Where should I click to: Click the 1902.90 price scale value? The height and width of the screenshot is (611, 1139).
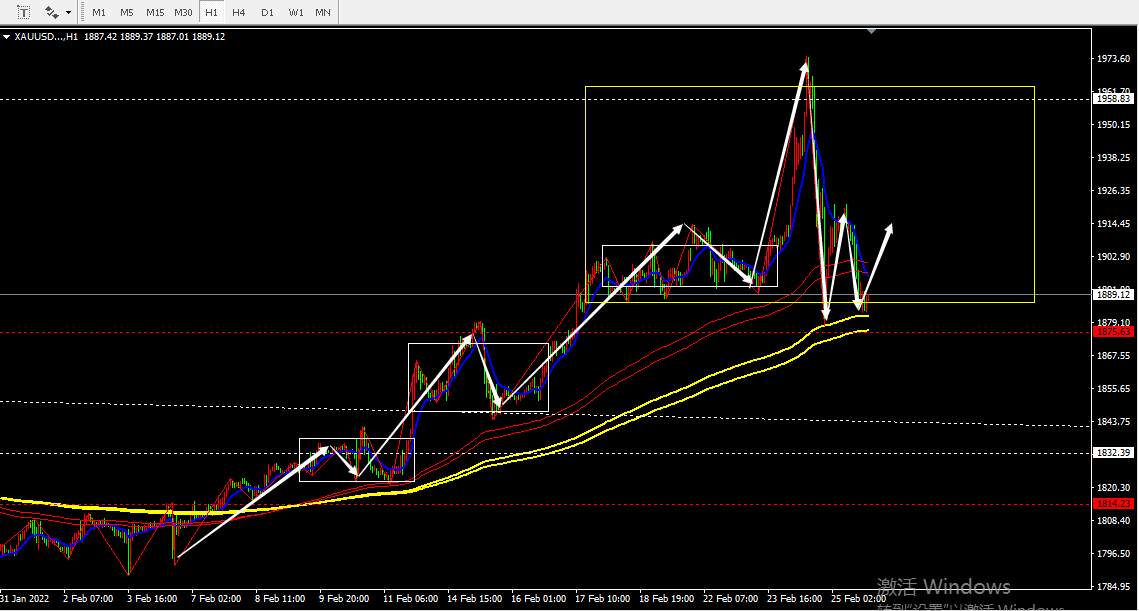[1113, 256]
